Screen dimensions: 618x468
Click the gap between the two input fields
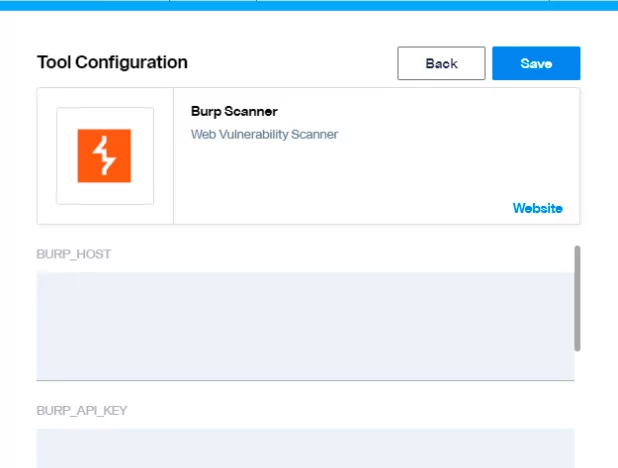(x=305, y=394)
